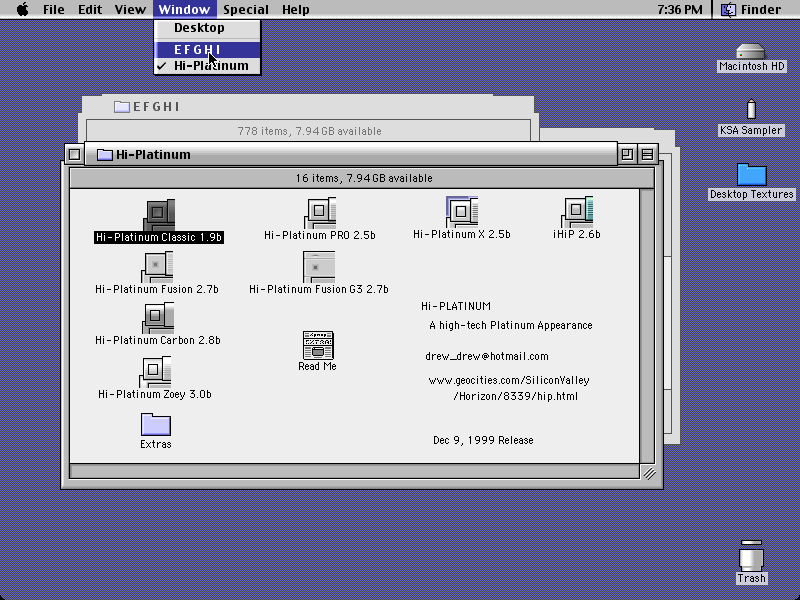The width and height of the screenshot is (800, 600).
Task: Click the menu bar clock showing 7:36 PM
Action: (680, 10)
